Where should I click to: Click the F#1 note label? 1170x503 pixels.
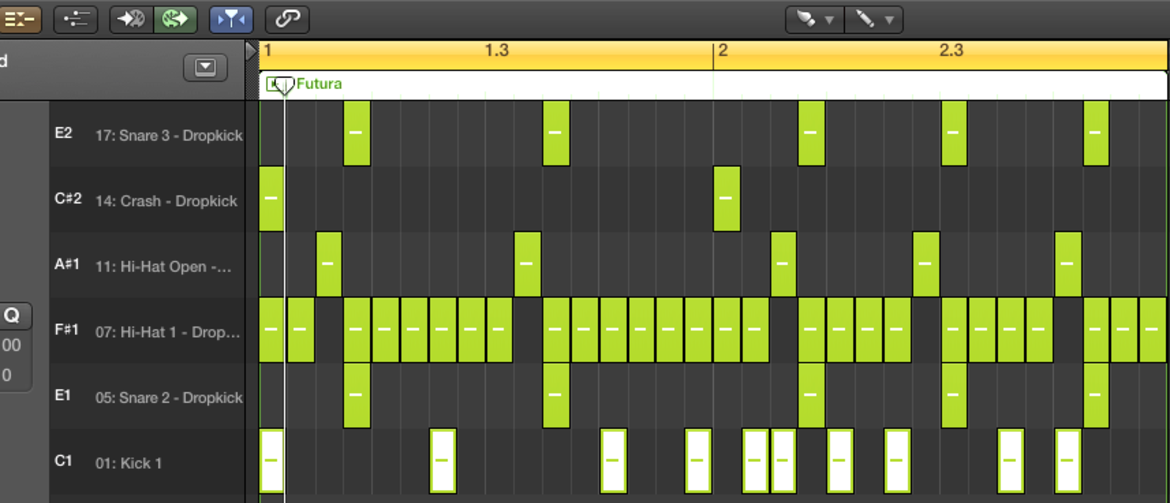(67, 331)
